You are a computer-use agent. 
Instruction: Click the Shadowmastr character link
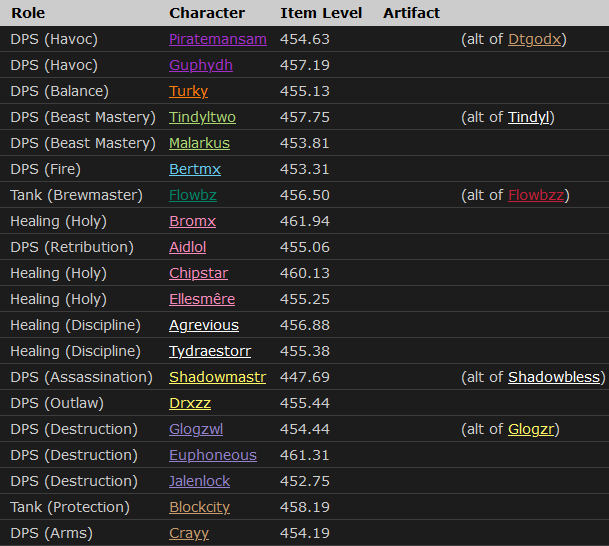[x=218, y=377]
